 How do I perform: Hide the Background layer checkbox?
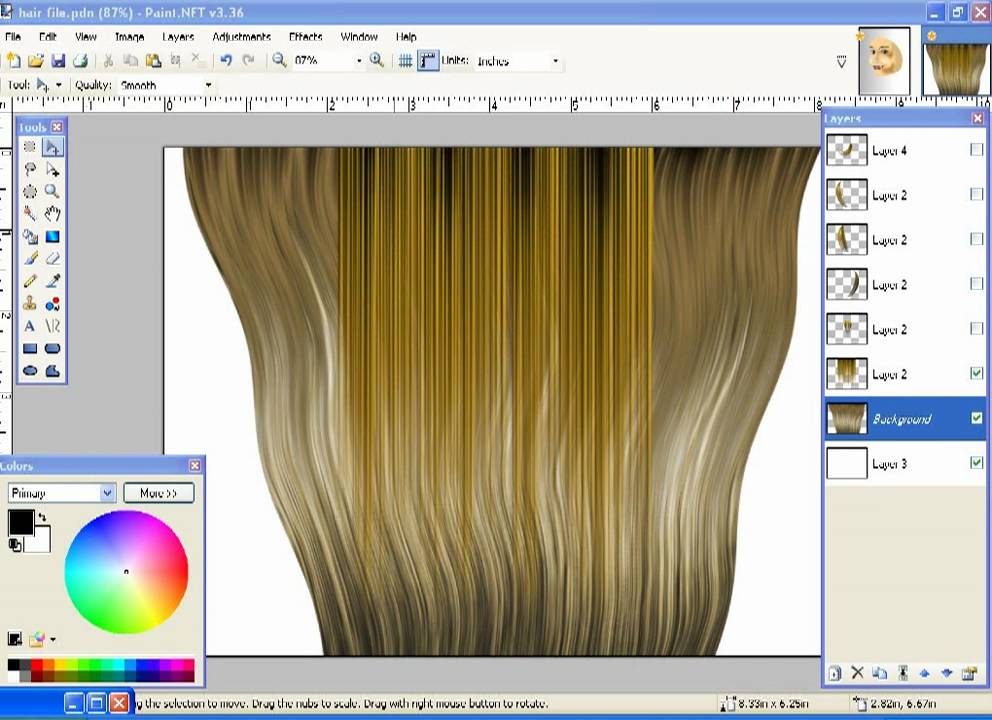(x=976, y=418)
